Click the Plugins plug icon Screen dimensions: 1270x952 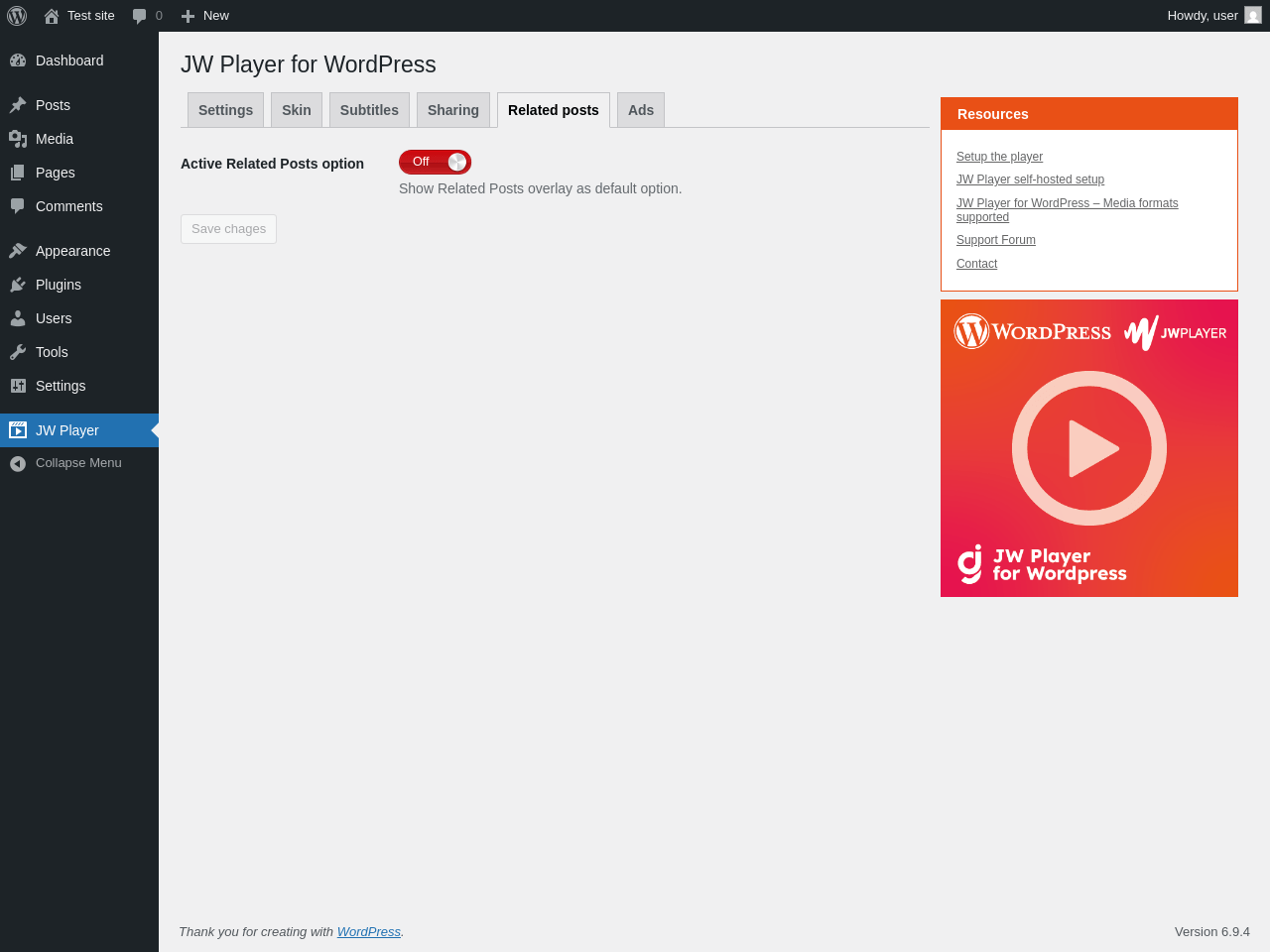click(18, 285)
